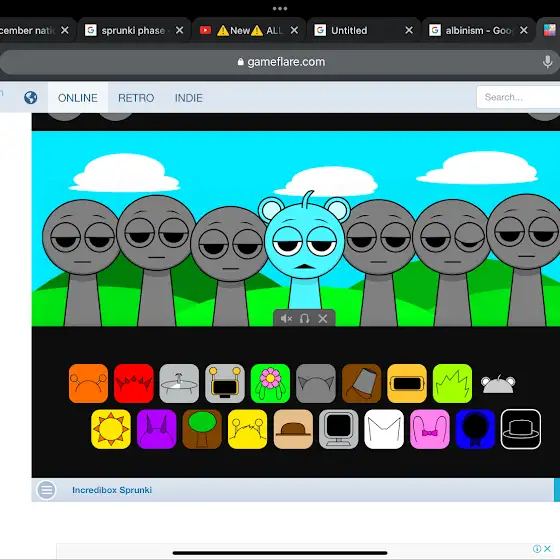Switch to the sprunki phase browser tab
The width and height of the screenshot is (560, 560).
pos(133,30)
